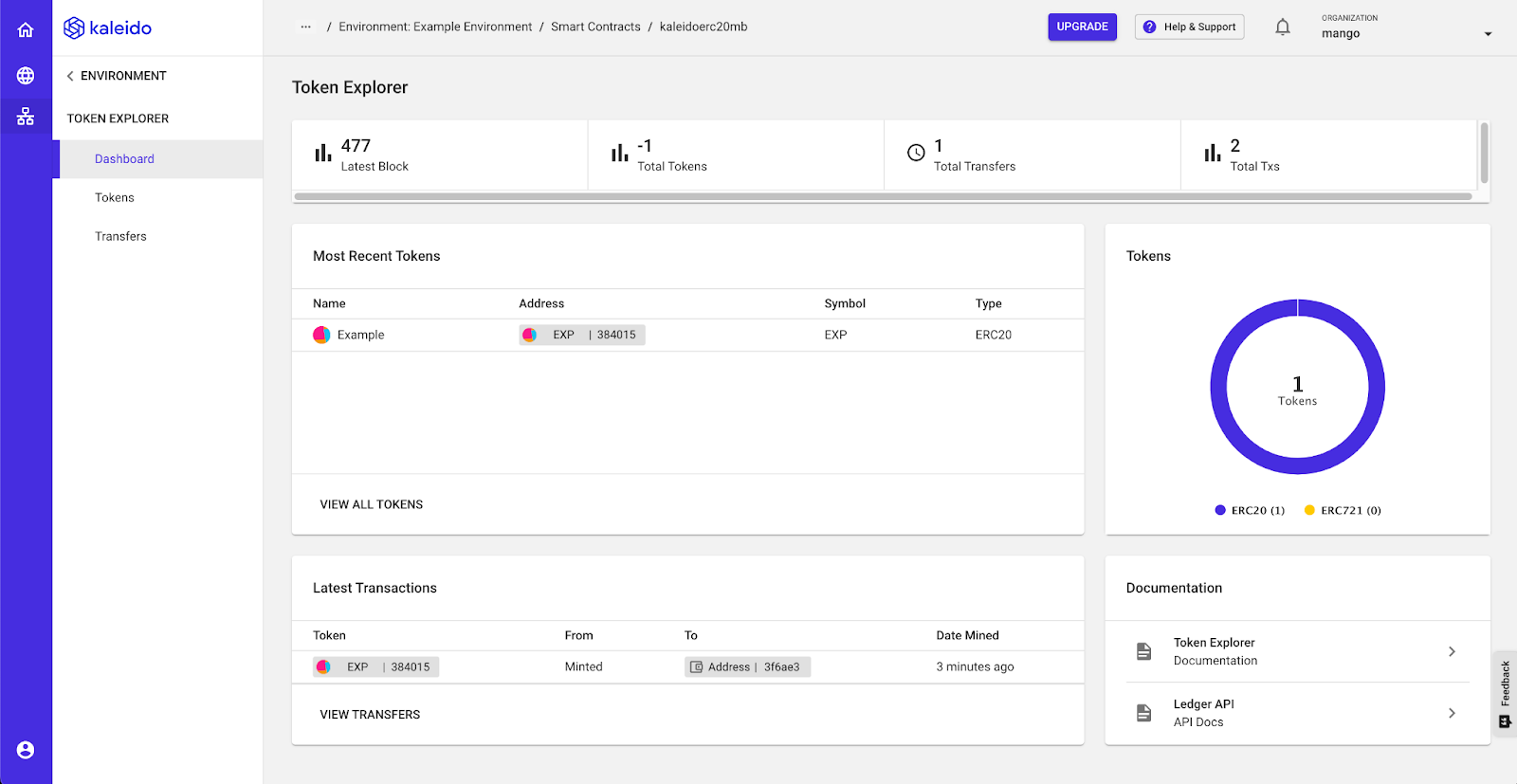Click the UPGRADE button

click(1083, 27)
